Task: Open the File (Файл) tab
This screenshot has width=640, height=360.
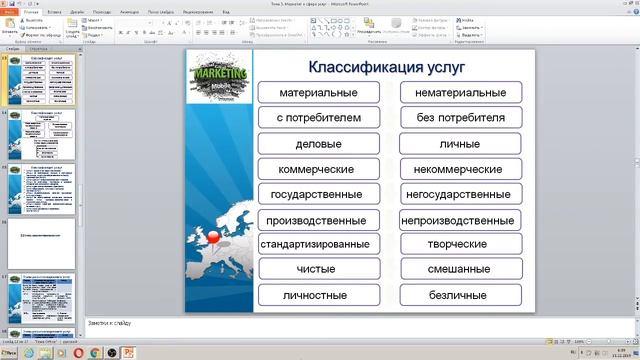Action: click(9, 12)
